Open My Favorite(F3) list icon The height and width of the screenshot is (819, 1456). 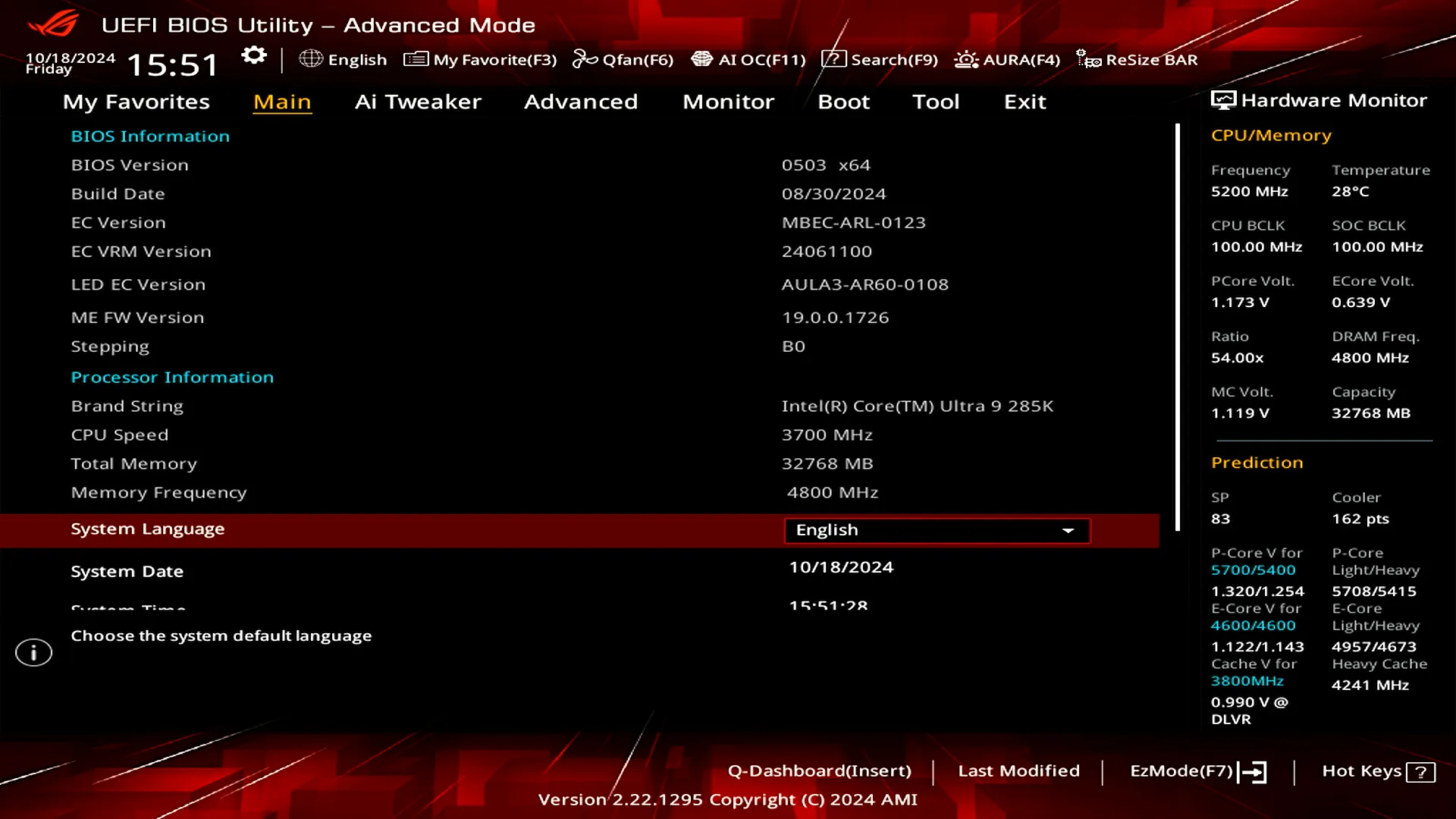(416, 59)
